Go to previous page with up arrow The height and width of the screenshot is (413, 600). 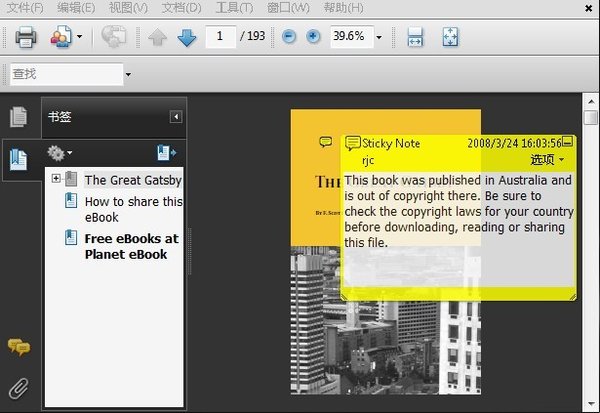click(158, 38)
